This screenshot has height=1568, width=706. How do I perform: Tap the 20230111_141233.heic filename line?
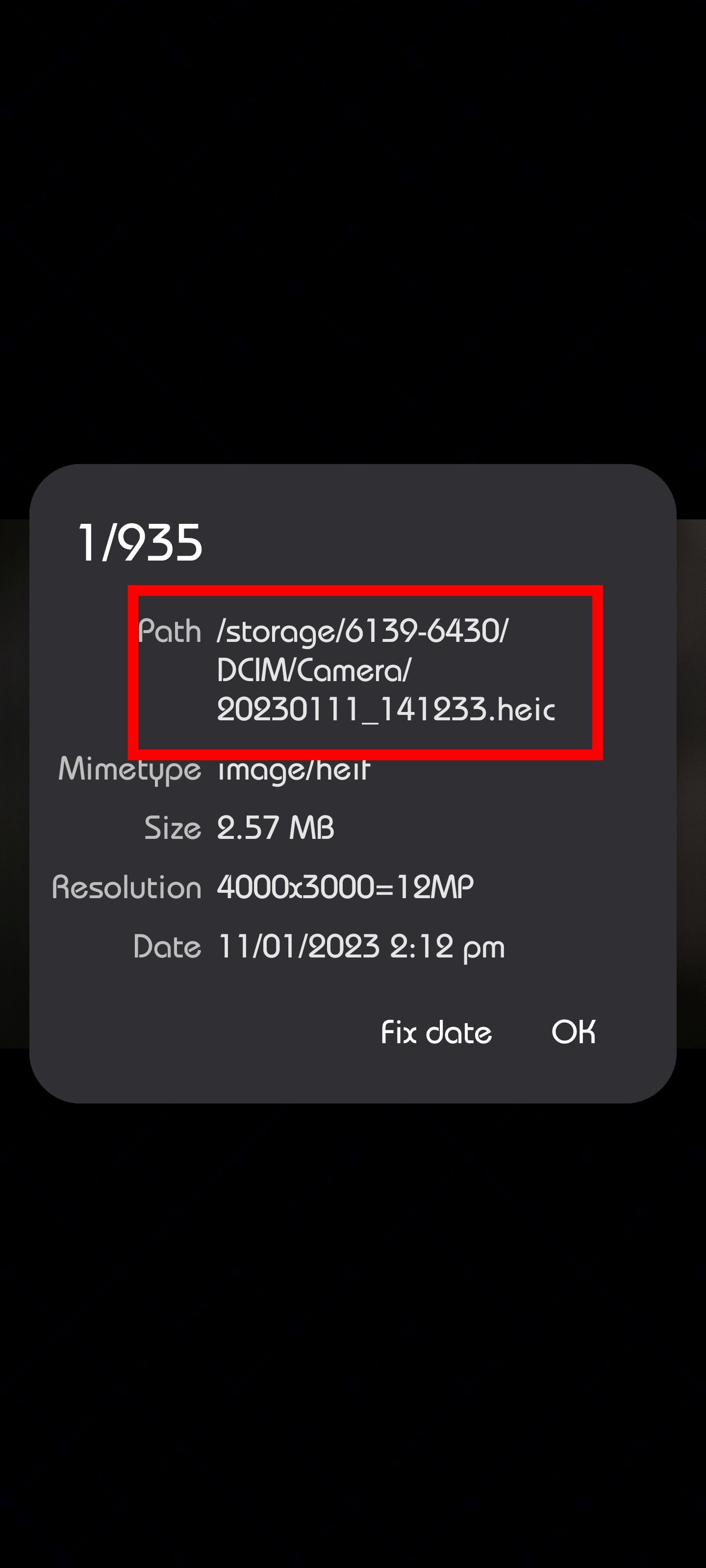[x=385, y=710]
